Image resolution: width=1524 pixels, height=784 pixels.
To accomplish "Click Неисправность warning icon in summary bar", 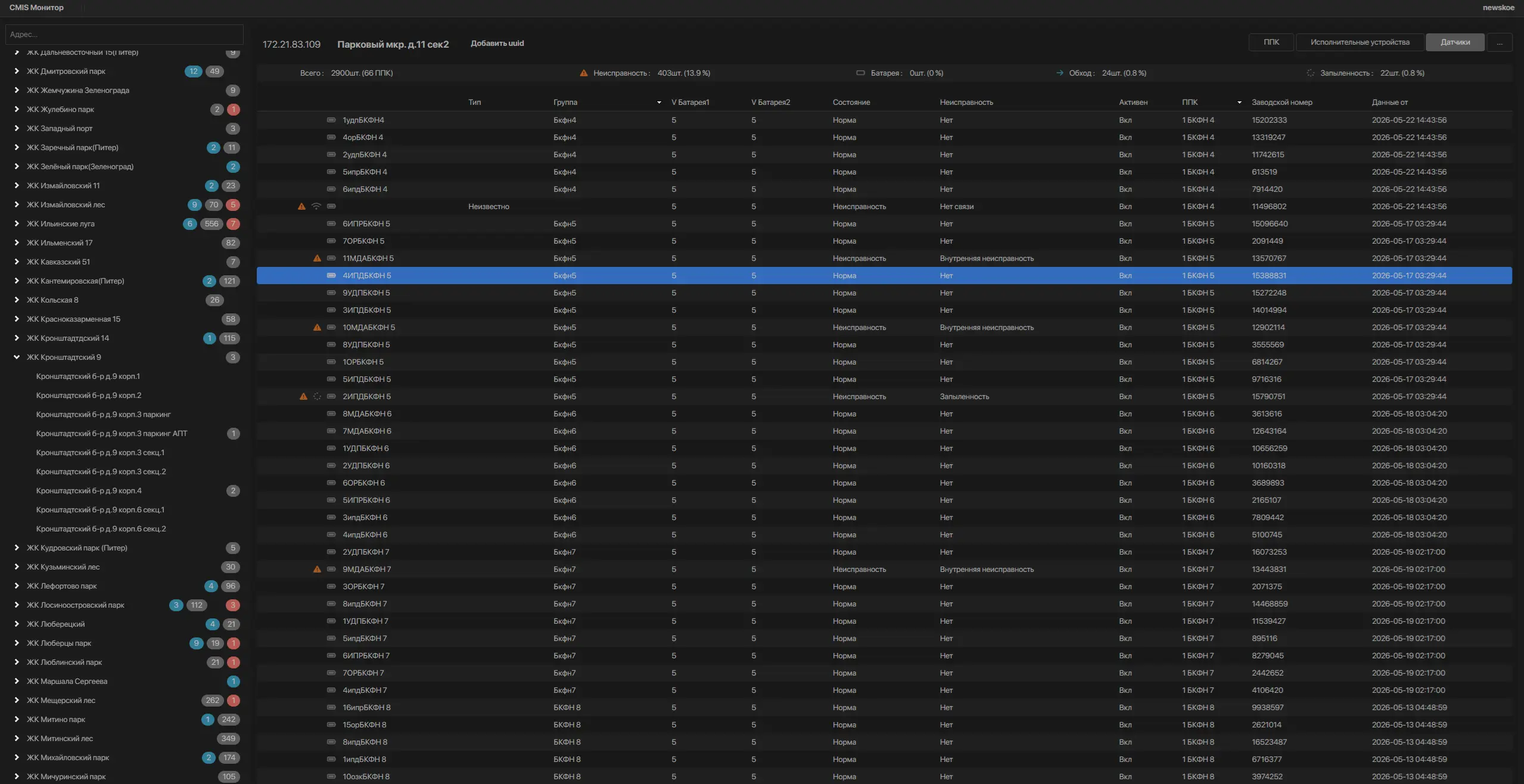I will pyautogui.click(x=584, y=73).
